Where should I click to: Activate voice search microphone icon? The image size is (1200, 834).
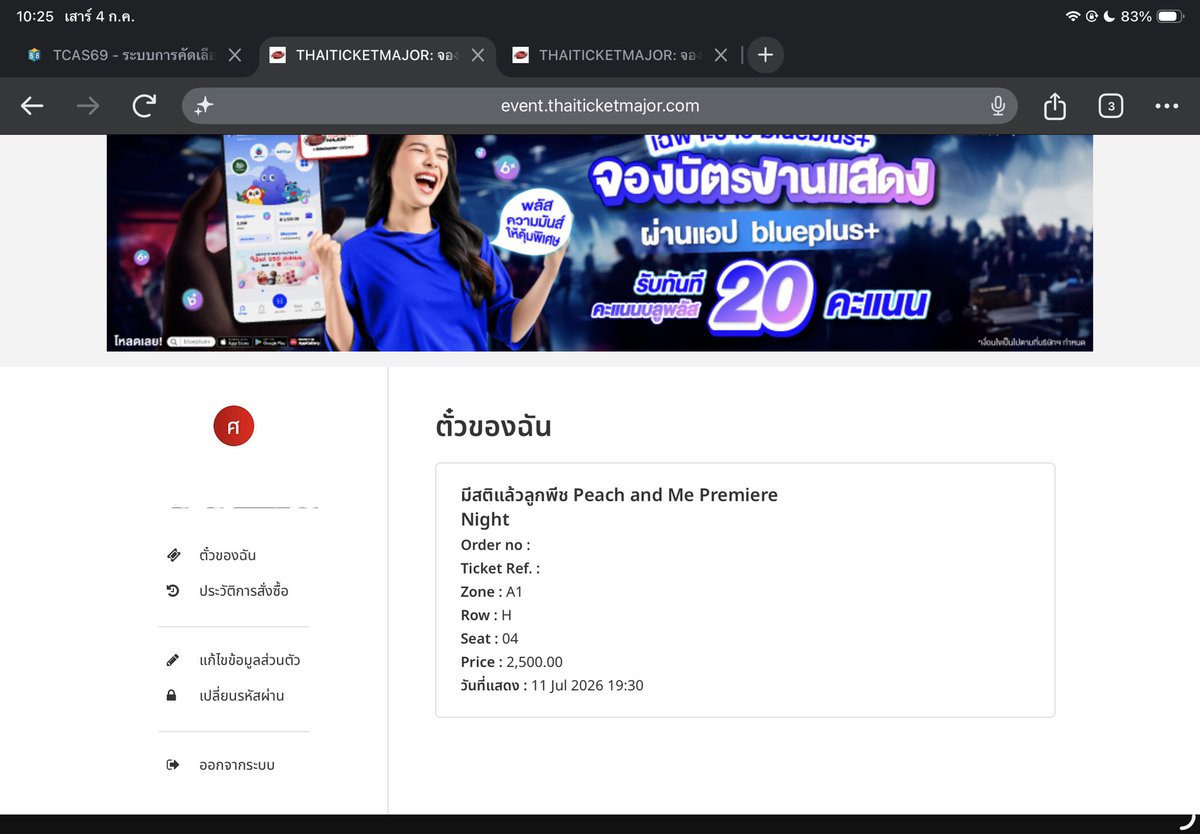tap(997, 106)
